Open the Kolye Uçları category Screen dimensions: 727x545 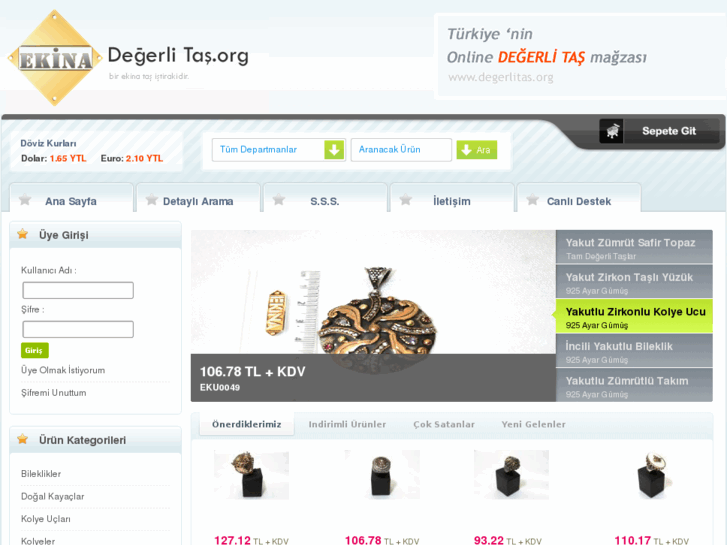click(46, 519)
